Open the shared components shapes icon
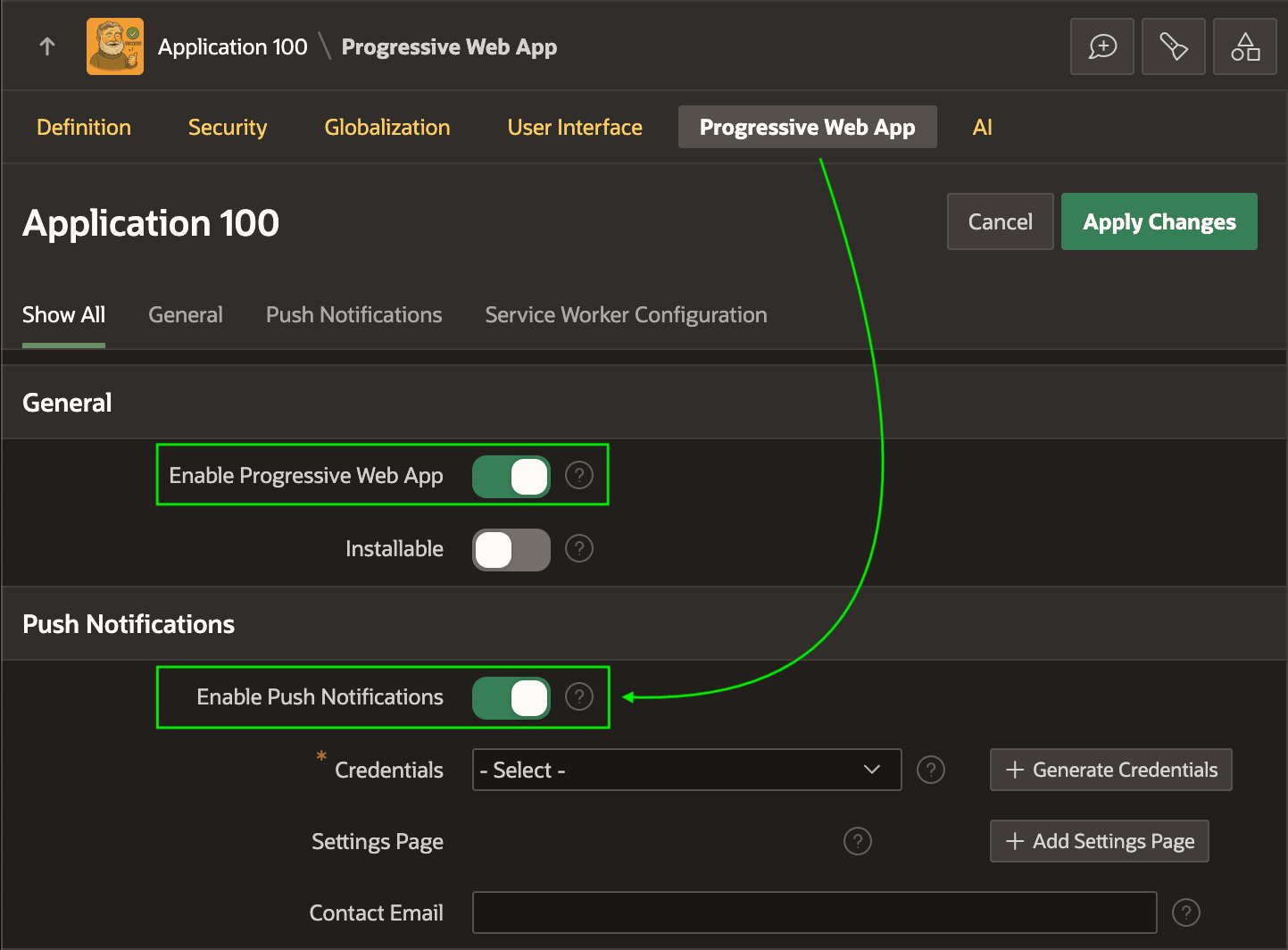Image resolution: width=1288 pixels, height=950 pixels. (x=1245, y=46)
